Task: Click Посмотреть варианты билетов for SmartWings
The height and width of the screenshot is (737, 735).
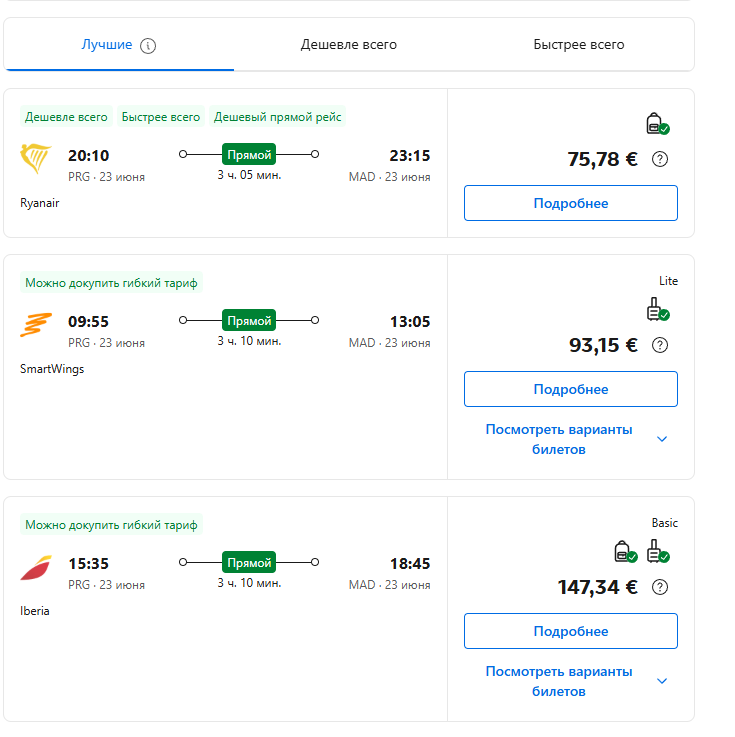Action: click(559, 439)
